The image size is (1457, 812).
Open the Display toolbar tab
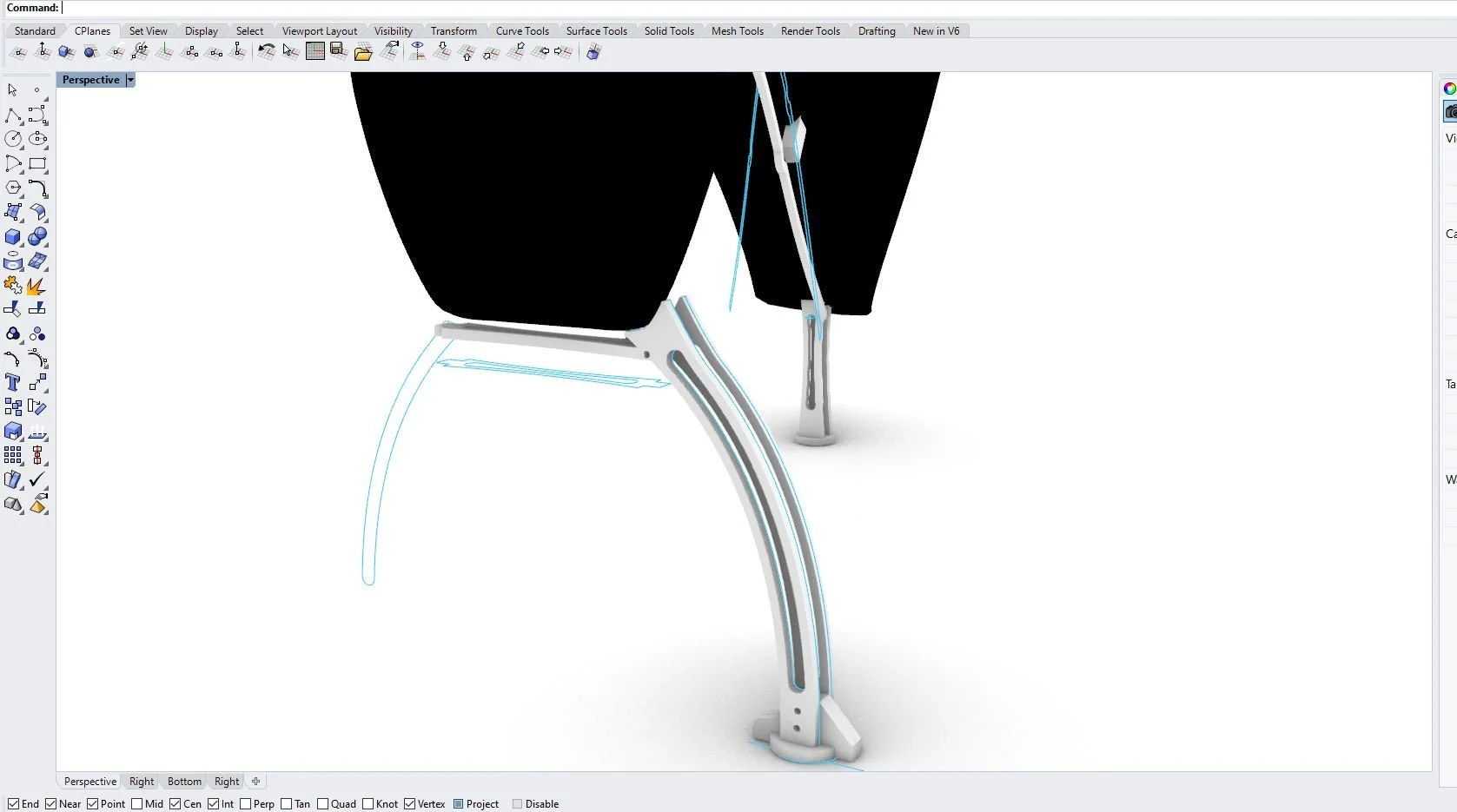pyautogui.click(x=202, y=31)
